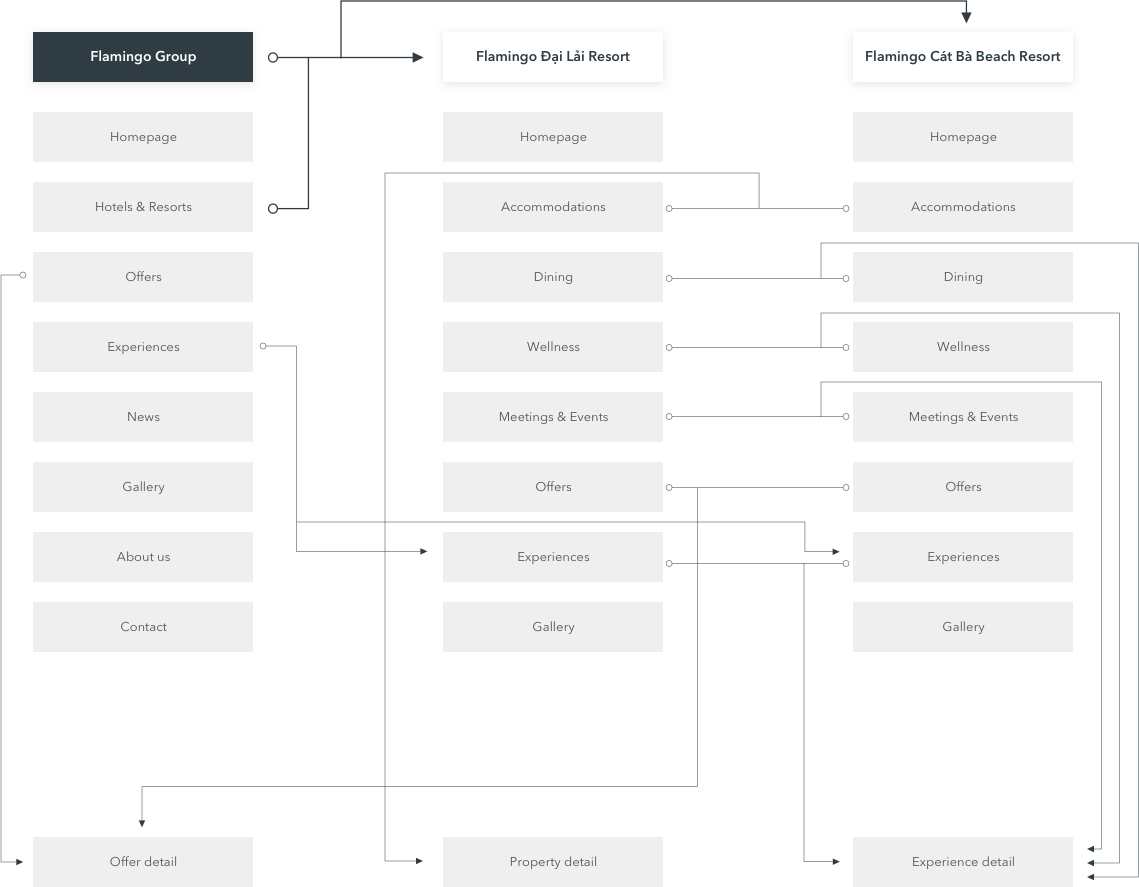
Task: Select the Flamingo Đại Lải Resort header box
Action: (553, 57)
